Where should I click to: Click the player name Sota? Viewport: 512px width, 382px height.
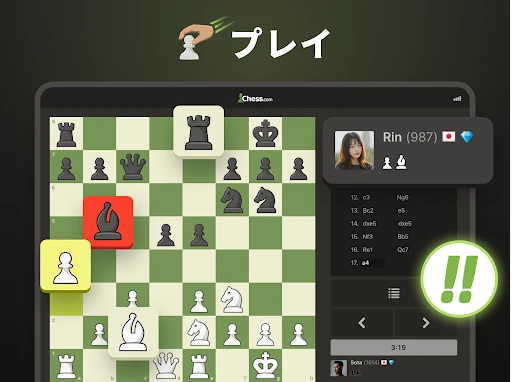tap(356, 362)
